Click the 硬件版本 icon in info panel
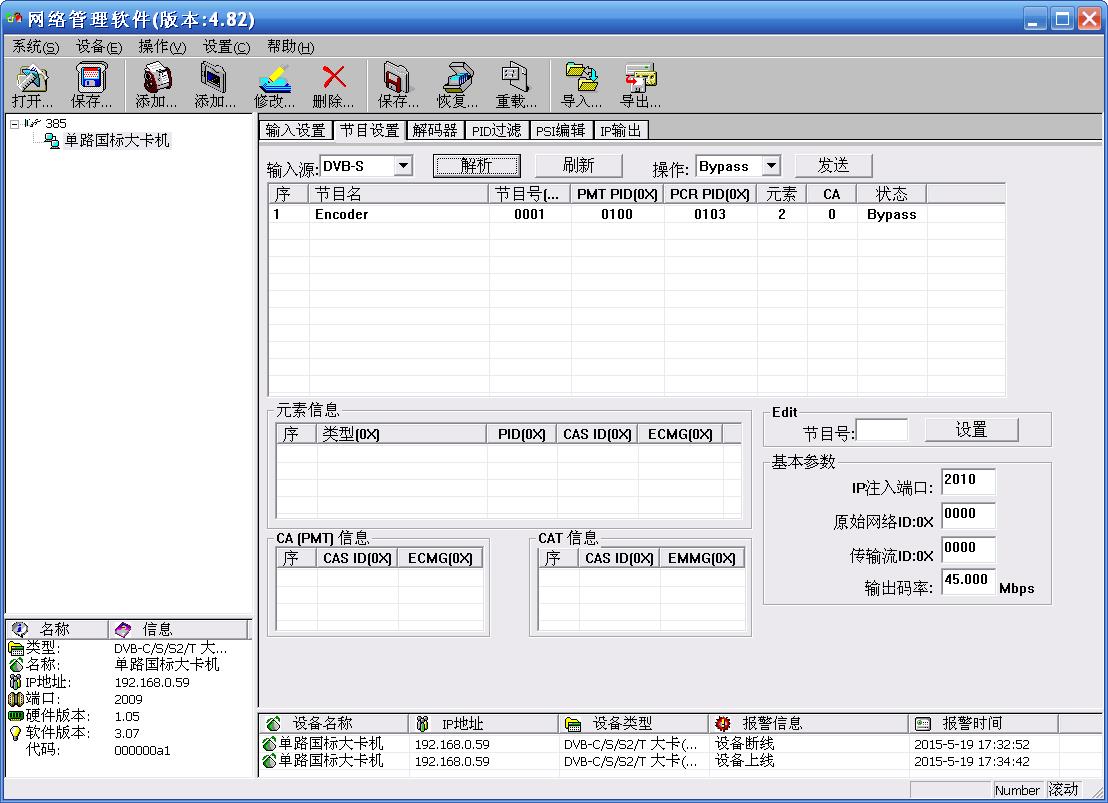1108x803 pixels. pyautogui.click(x=16, y=716)
